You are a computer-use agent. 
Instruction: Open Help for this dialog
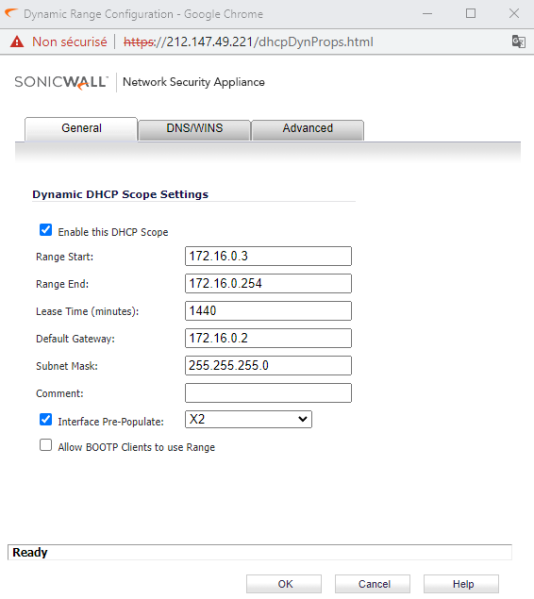pos(462,584)
